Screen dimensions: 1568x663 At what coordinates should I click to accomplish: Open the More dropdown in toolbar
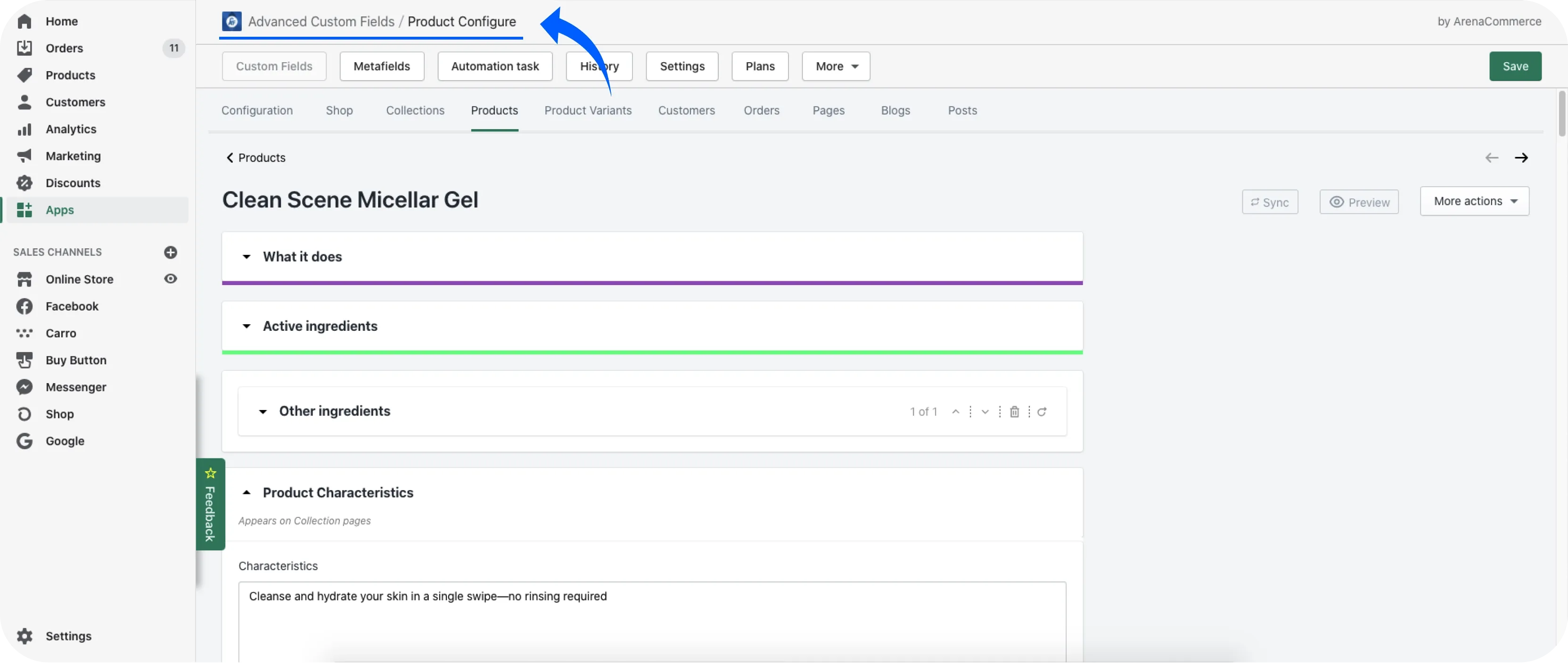click(x=836, y=66)
